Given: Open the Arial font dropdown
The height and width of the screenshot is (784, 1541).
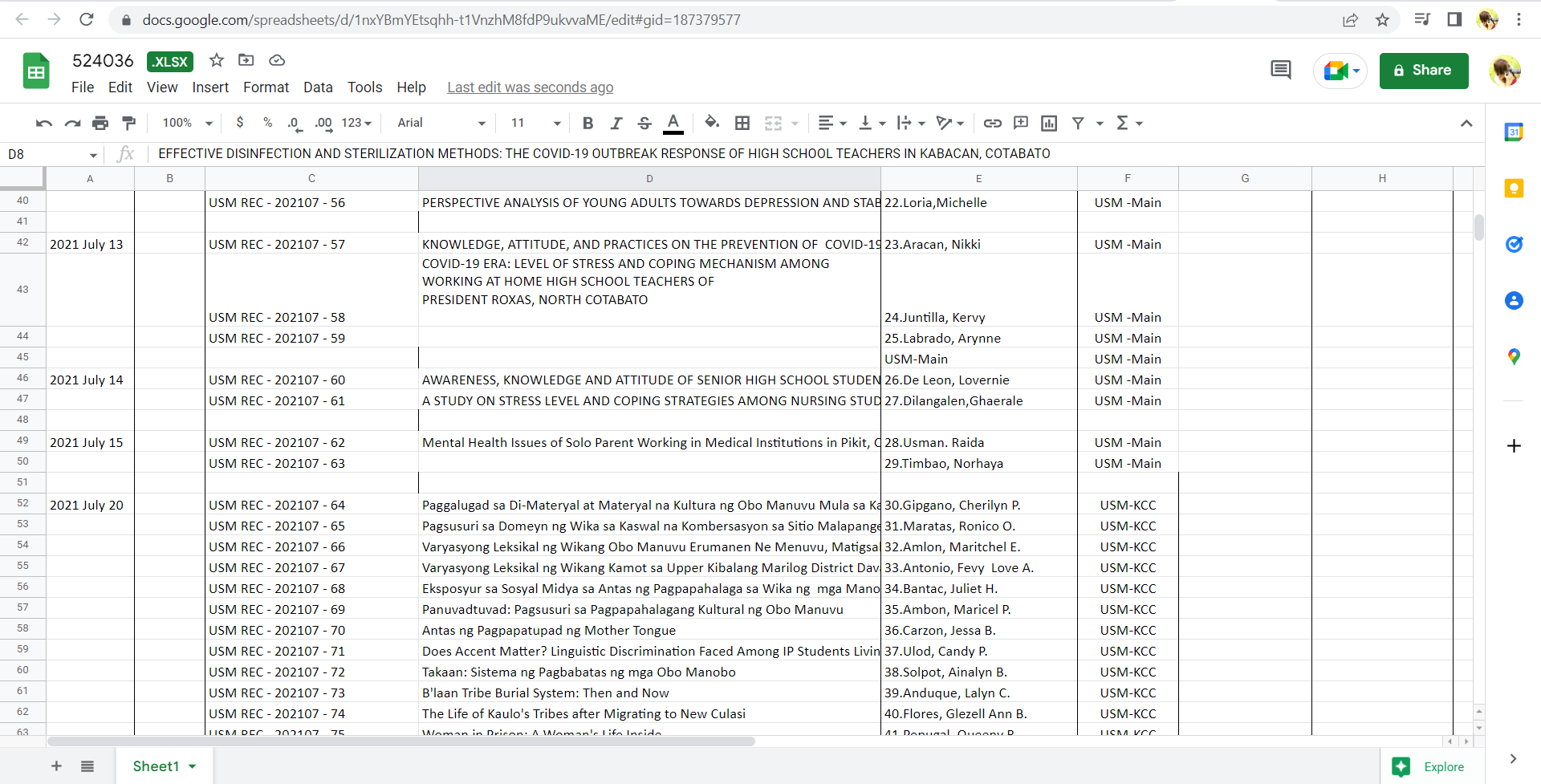Looking at the screenshot, I should (x=441, y=123).
